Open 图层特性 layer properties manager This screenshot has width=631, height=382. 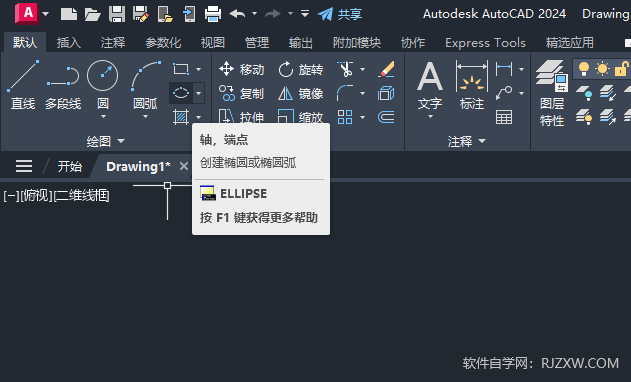tap(552, 93)
